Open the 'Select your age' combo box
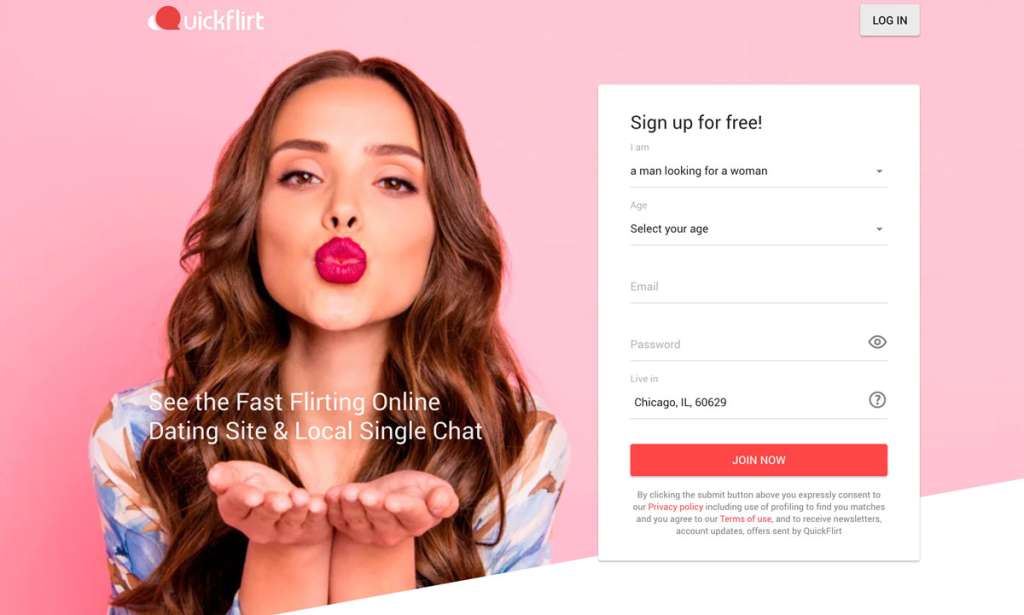Screen dimensions: 1024x615 click(758, 229)
